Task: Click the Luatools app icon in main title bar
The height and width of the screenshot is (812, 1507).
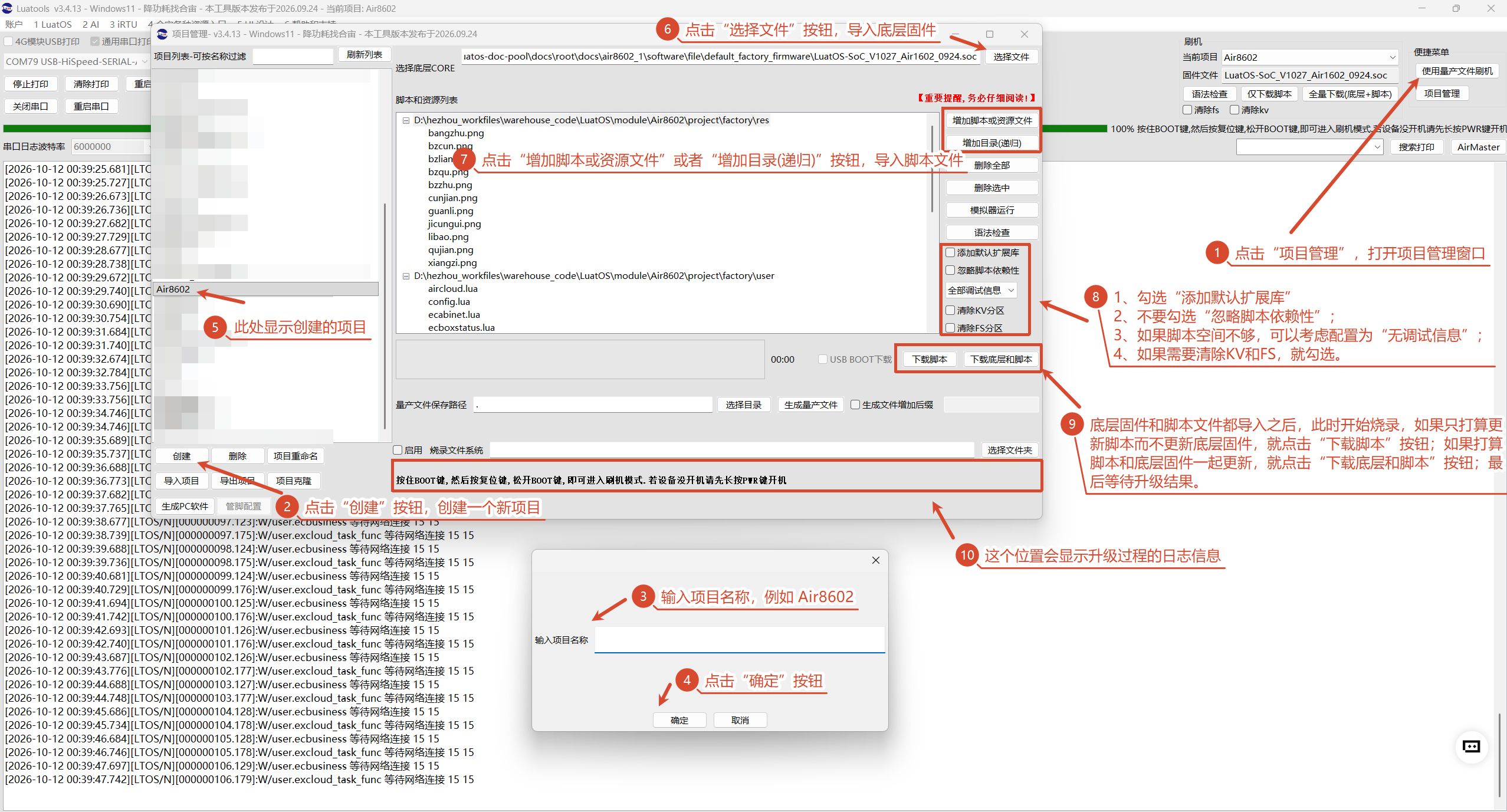Action: (x=7, y=8)
